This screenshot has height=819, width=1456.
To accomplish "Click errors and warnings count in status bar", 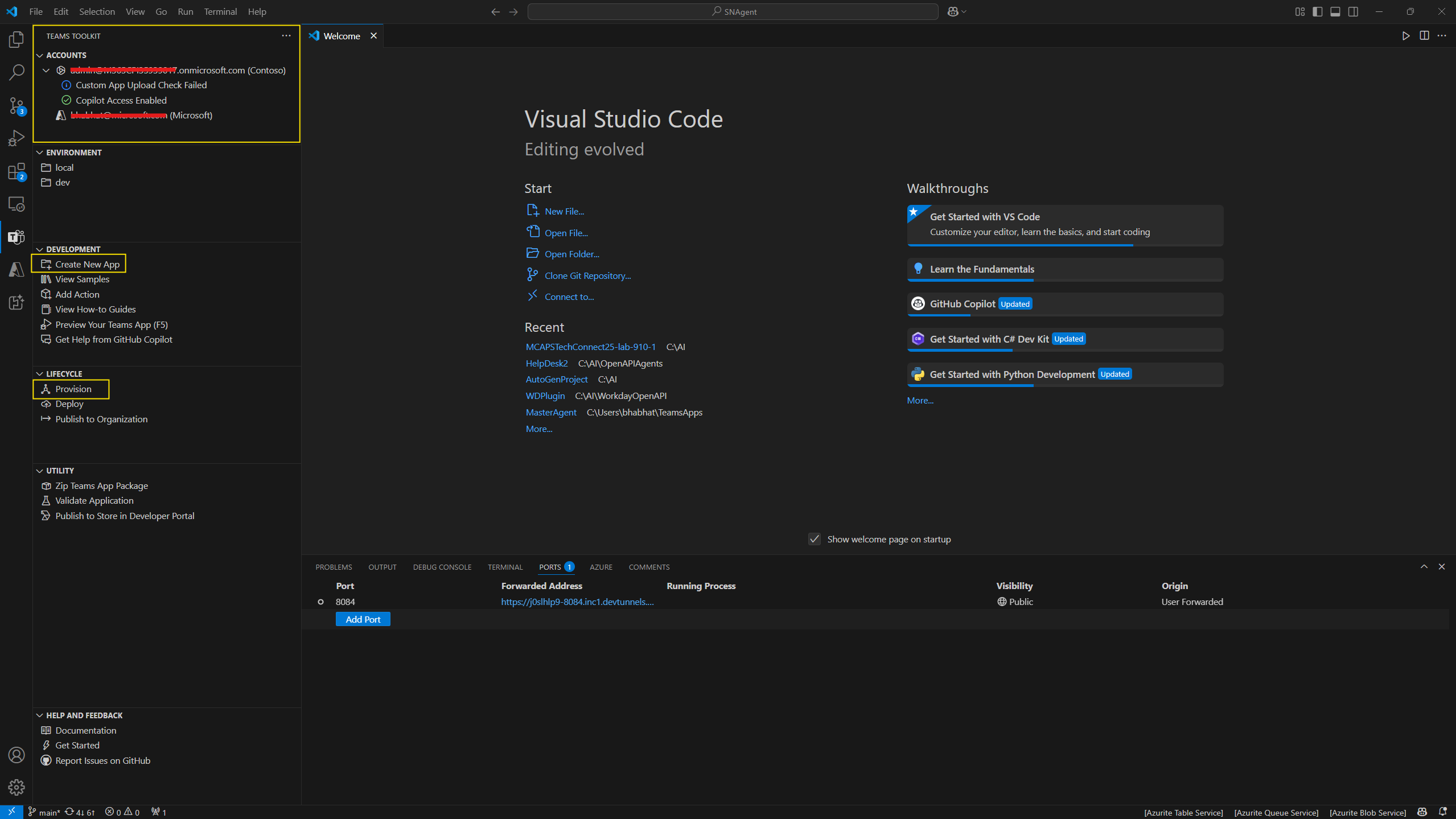I will [122, 812].
